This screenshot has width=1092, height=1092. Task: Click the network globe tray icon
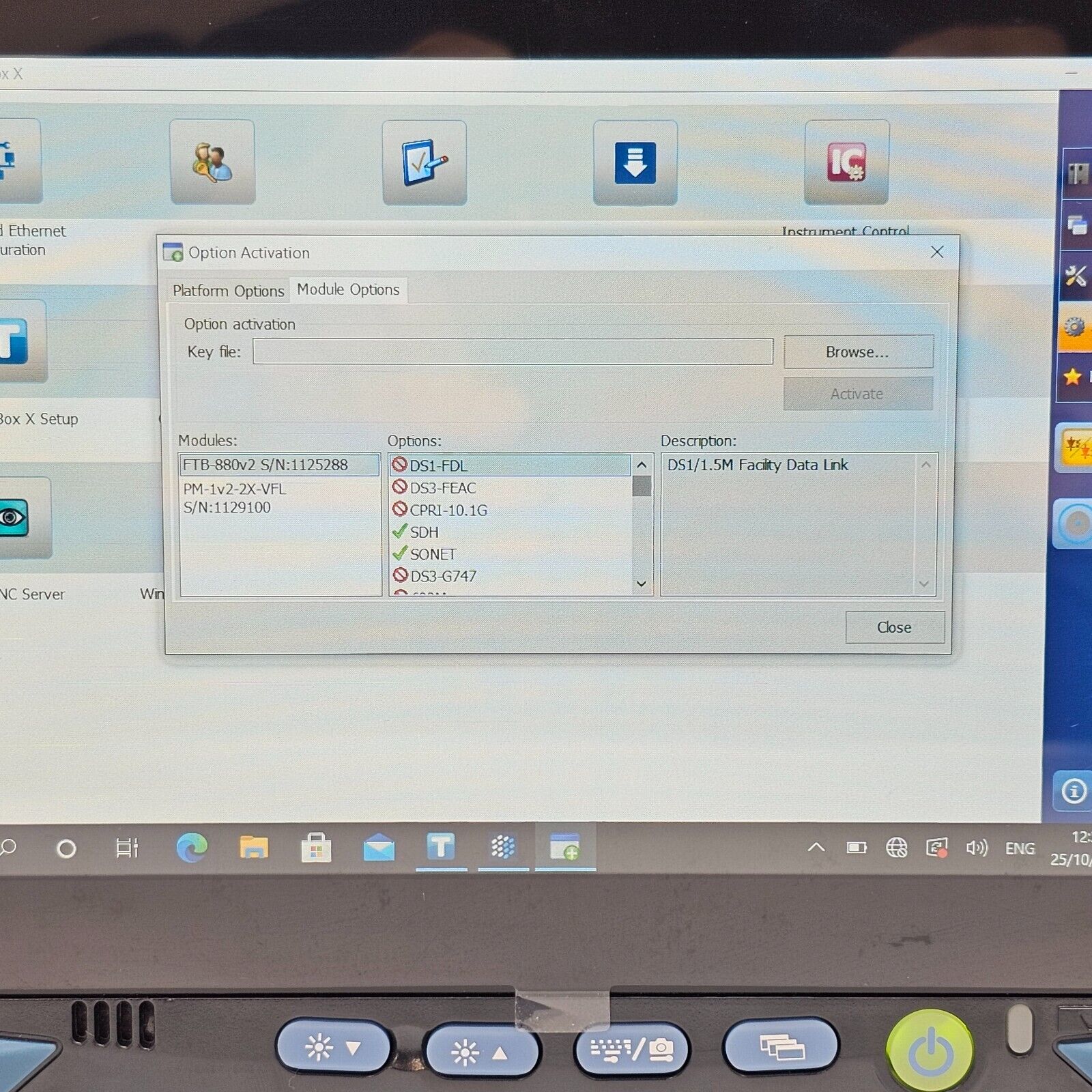(x=896, y=848)
